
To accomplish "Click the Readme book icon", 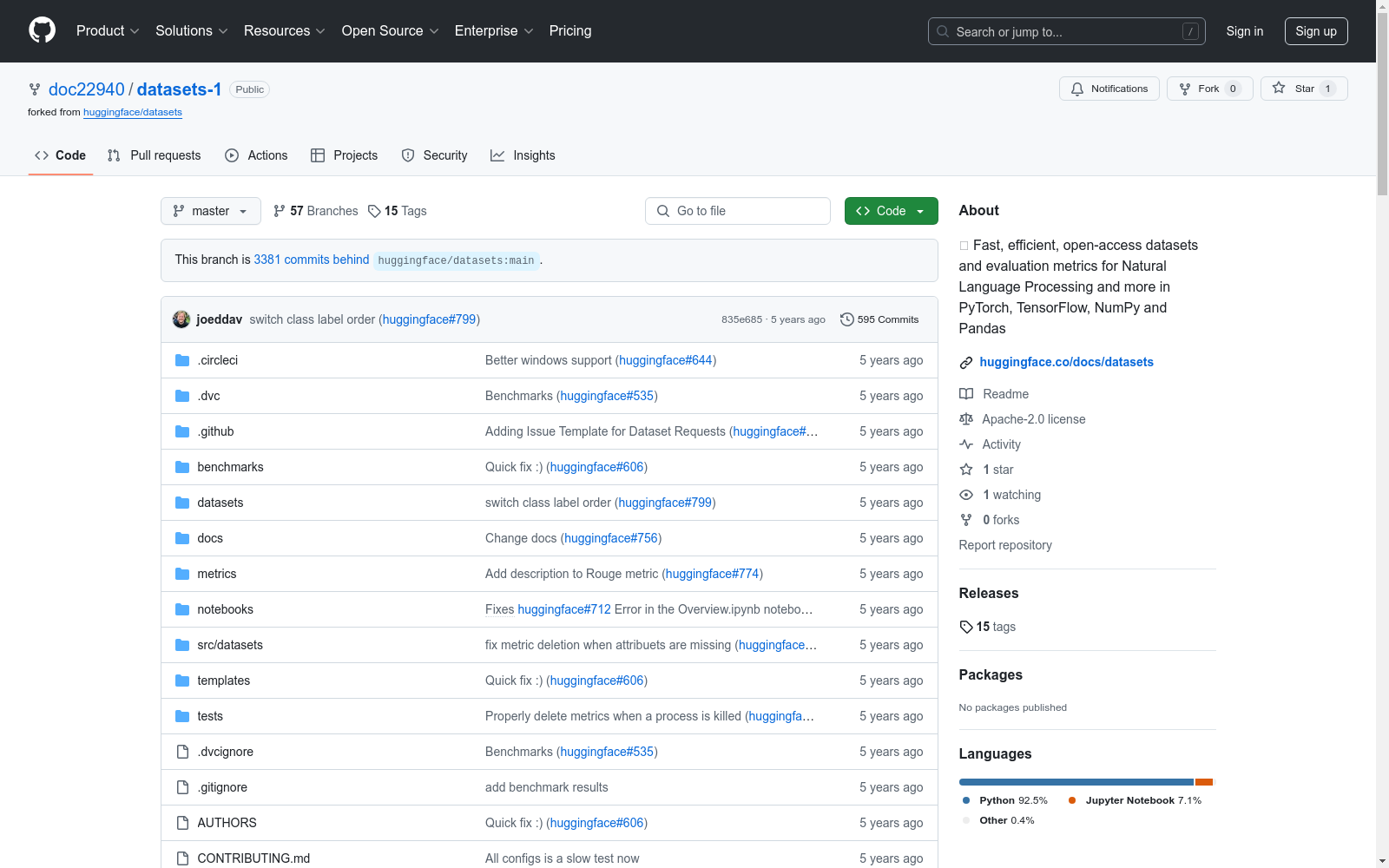I will pos(966,394).
